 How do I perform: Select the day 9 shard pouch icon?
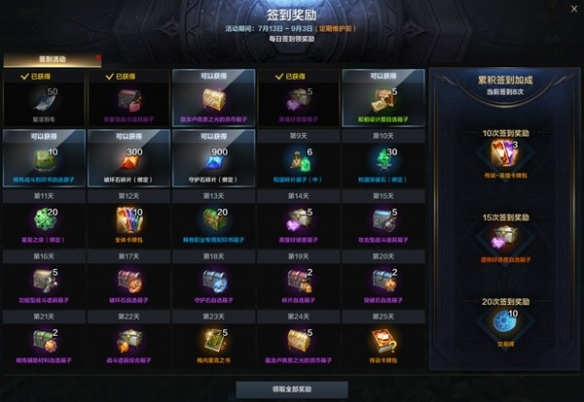(299, 160)
